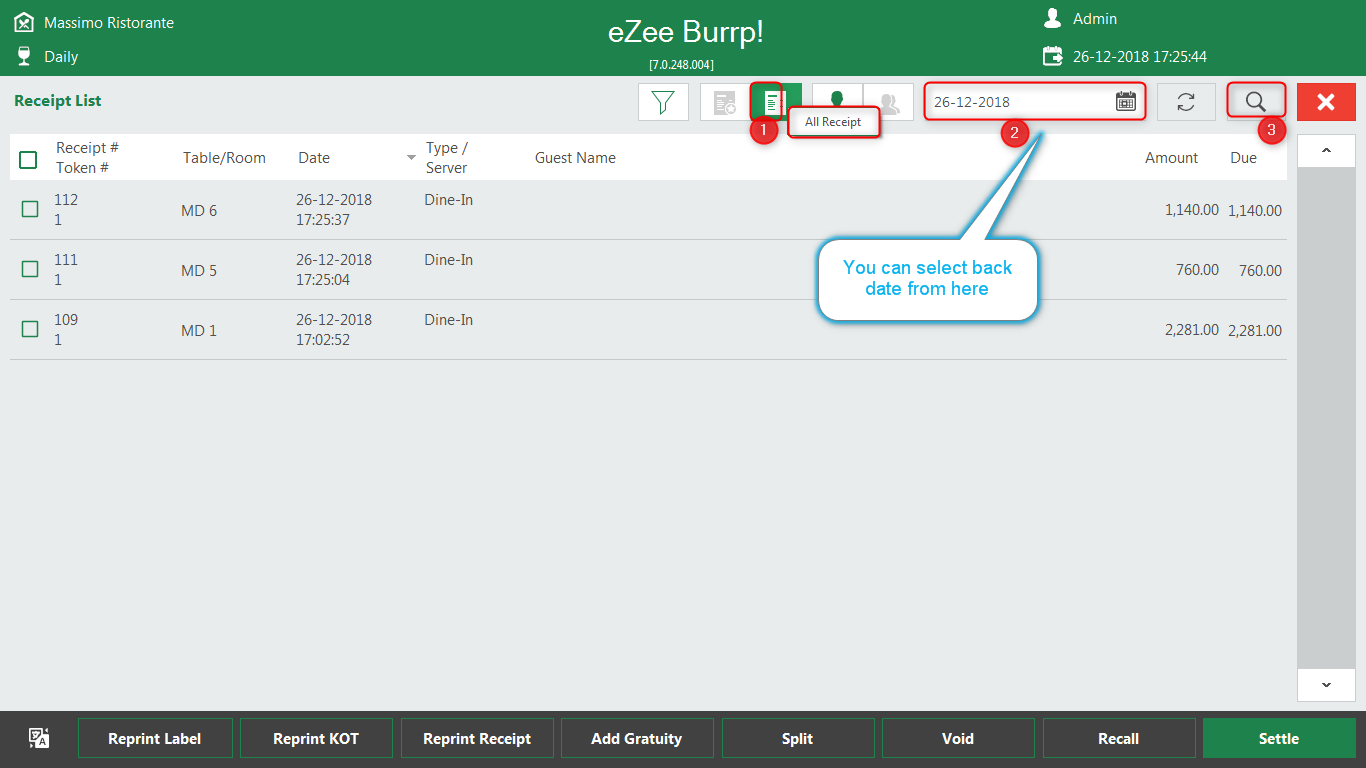Click the version number 7.0.248.004
This screenshot has width=1366, height=768.
(682, 64)
